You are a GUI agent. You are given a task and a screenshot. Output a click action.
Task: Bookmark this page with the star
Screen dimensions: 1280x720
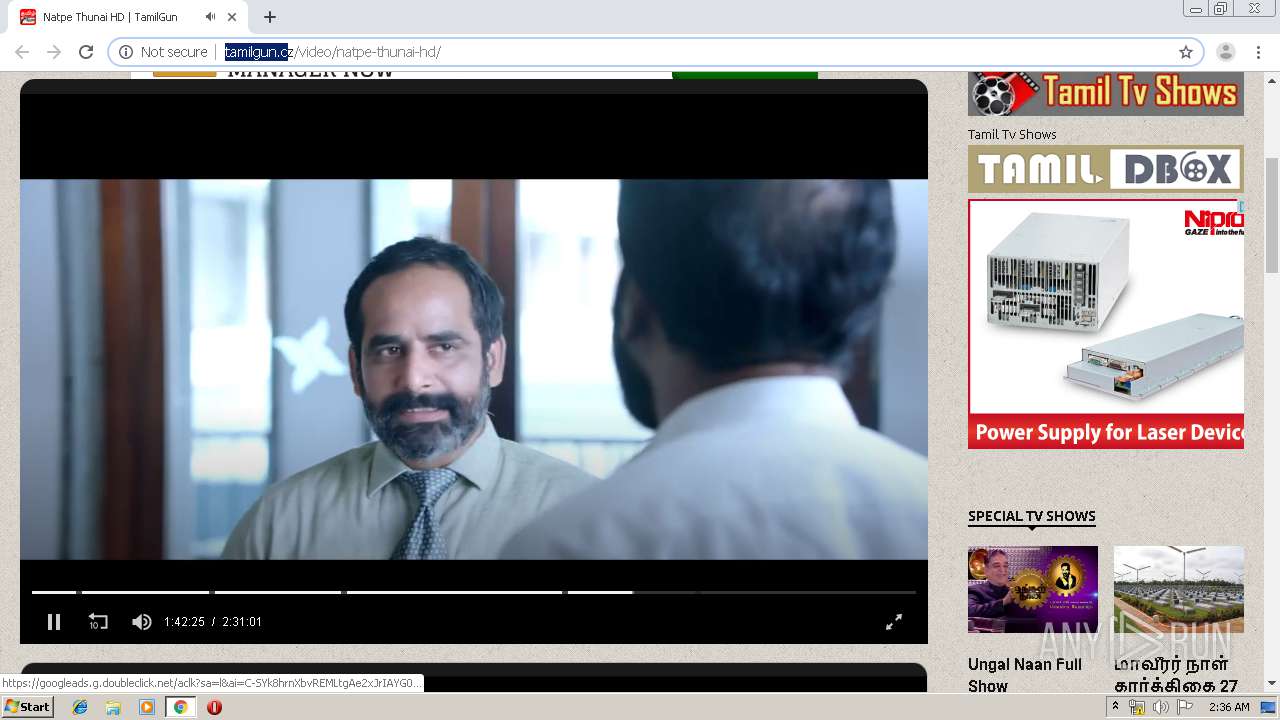[1186, 52]
